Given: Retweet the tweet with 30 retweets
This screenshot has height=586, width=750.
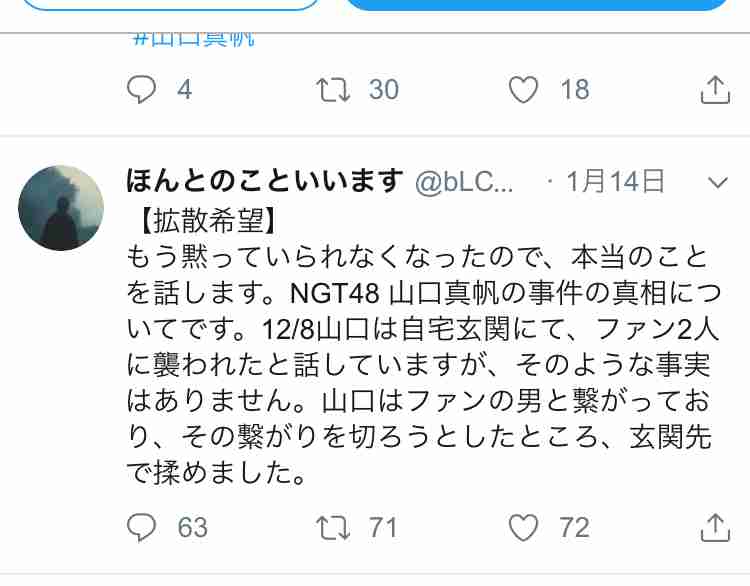Looking at the screenshot, I should pyautogui.click(x=333, y=90).
